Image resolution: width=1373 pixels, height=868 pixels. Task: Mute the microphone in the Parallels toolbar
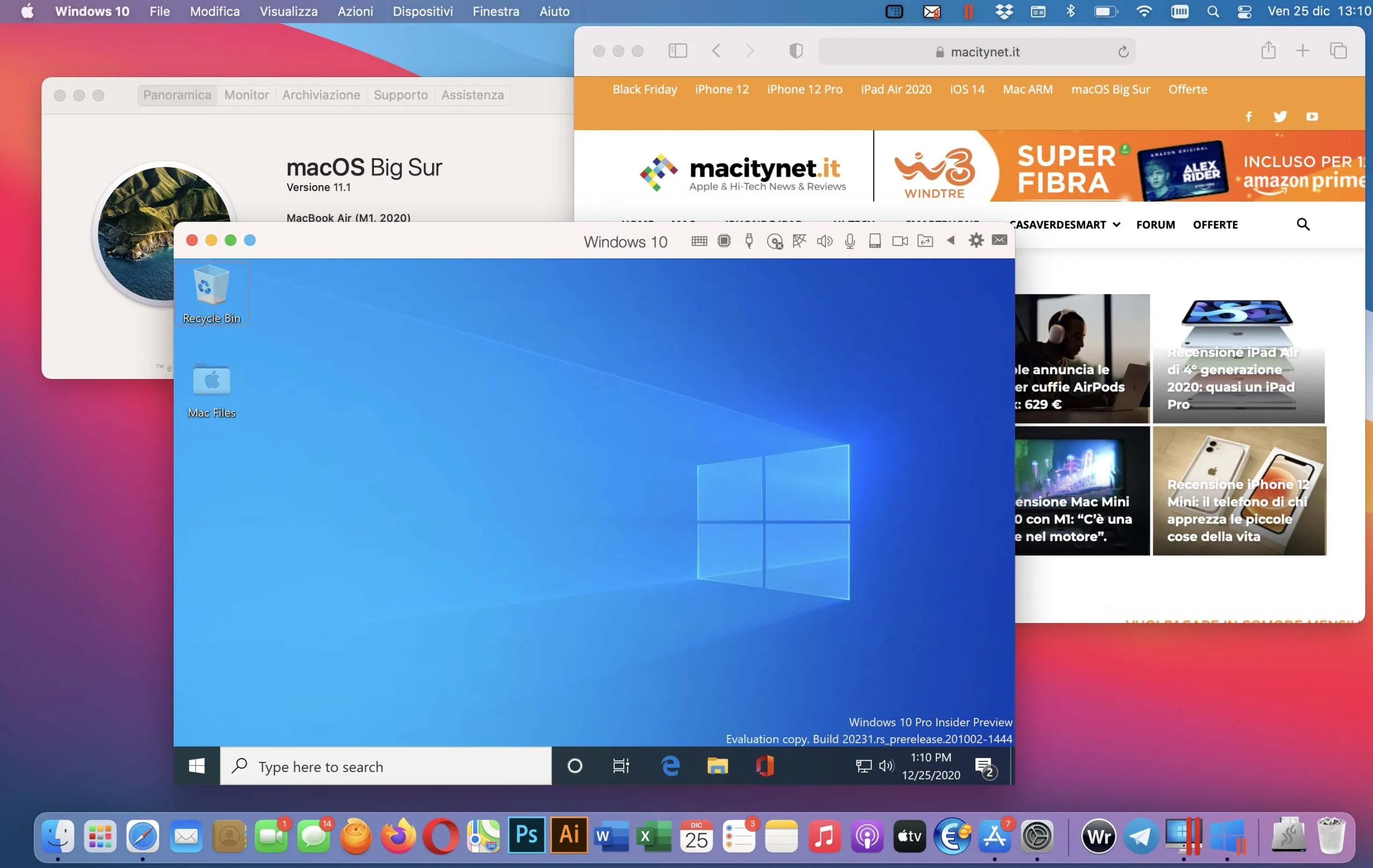(x=850, y=241)
